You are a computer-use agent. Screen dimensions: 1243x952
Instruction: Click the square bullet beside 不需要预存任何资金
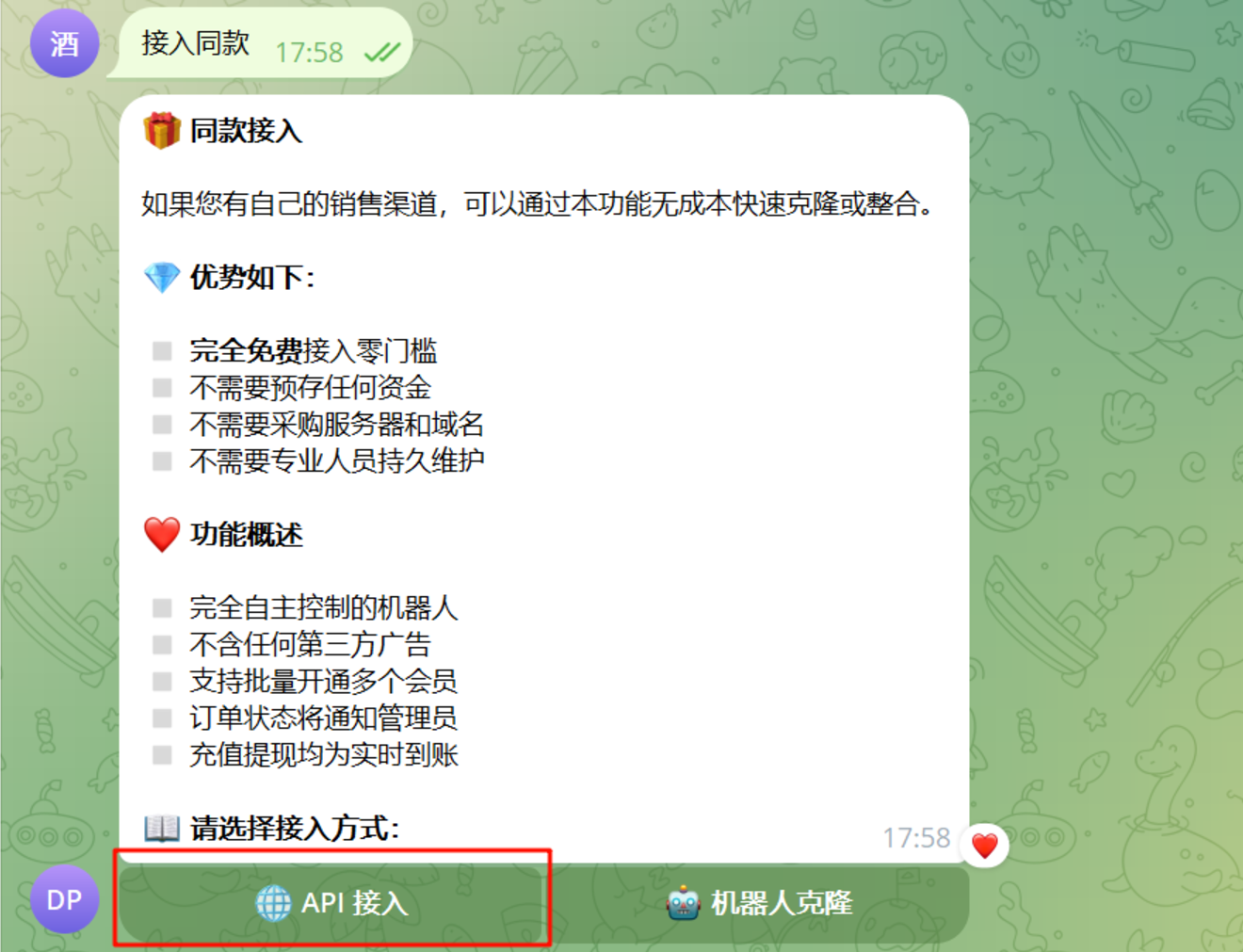pos(162,388)
